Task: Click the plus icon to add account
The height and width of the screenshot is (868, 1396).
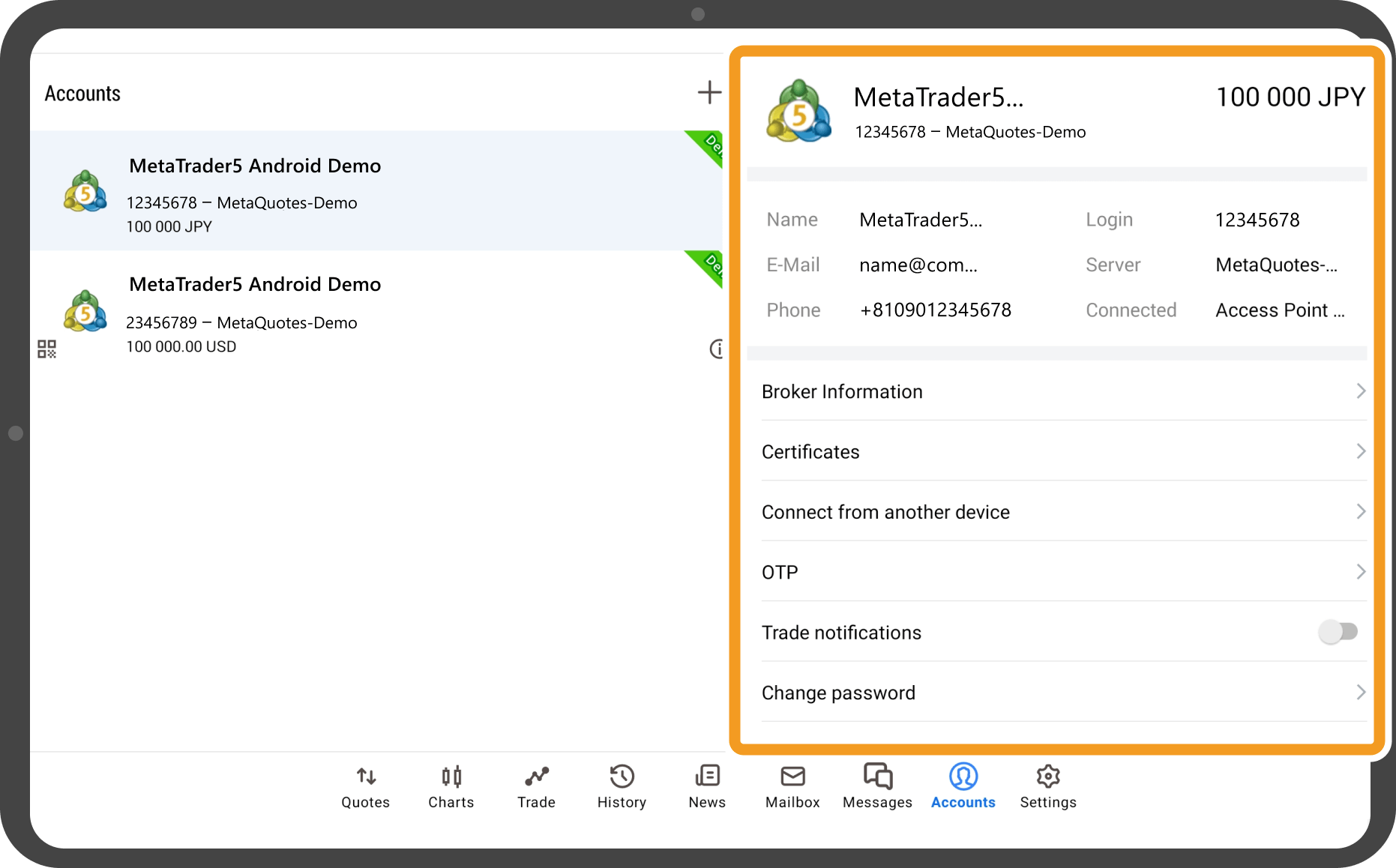Action: (x=708, y=93)
